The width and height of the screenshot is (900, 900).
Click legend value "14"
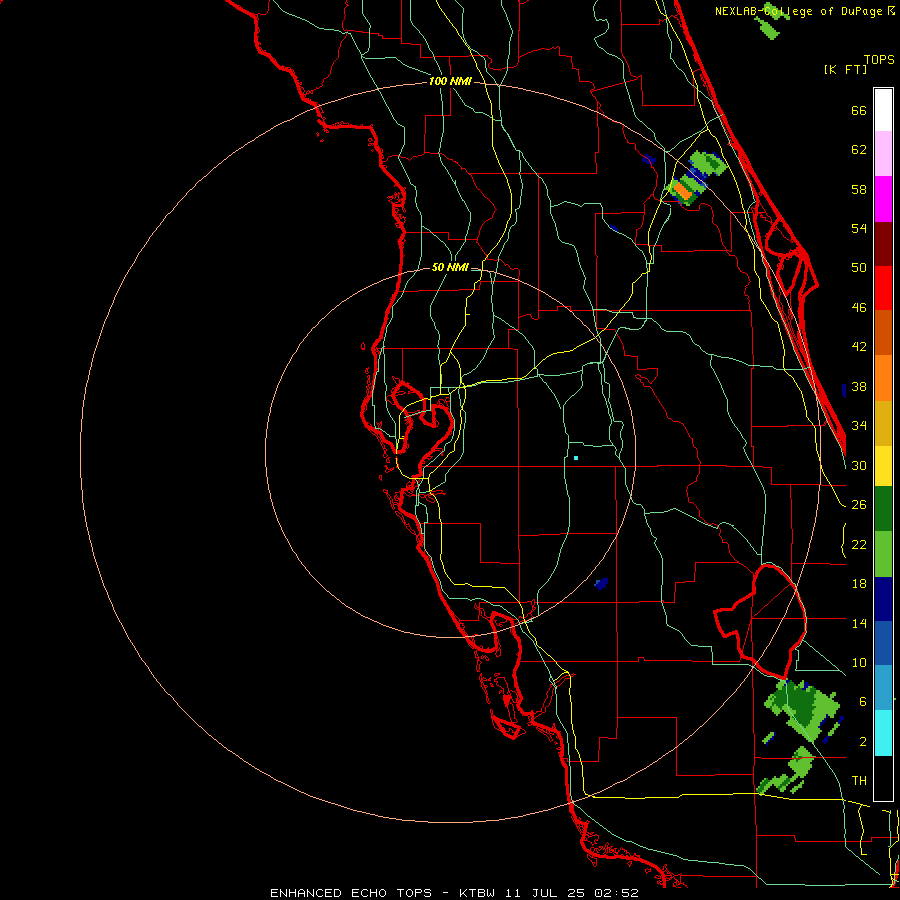(x=859, y=623)
